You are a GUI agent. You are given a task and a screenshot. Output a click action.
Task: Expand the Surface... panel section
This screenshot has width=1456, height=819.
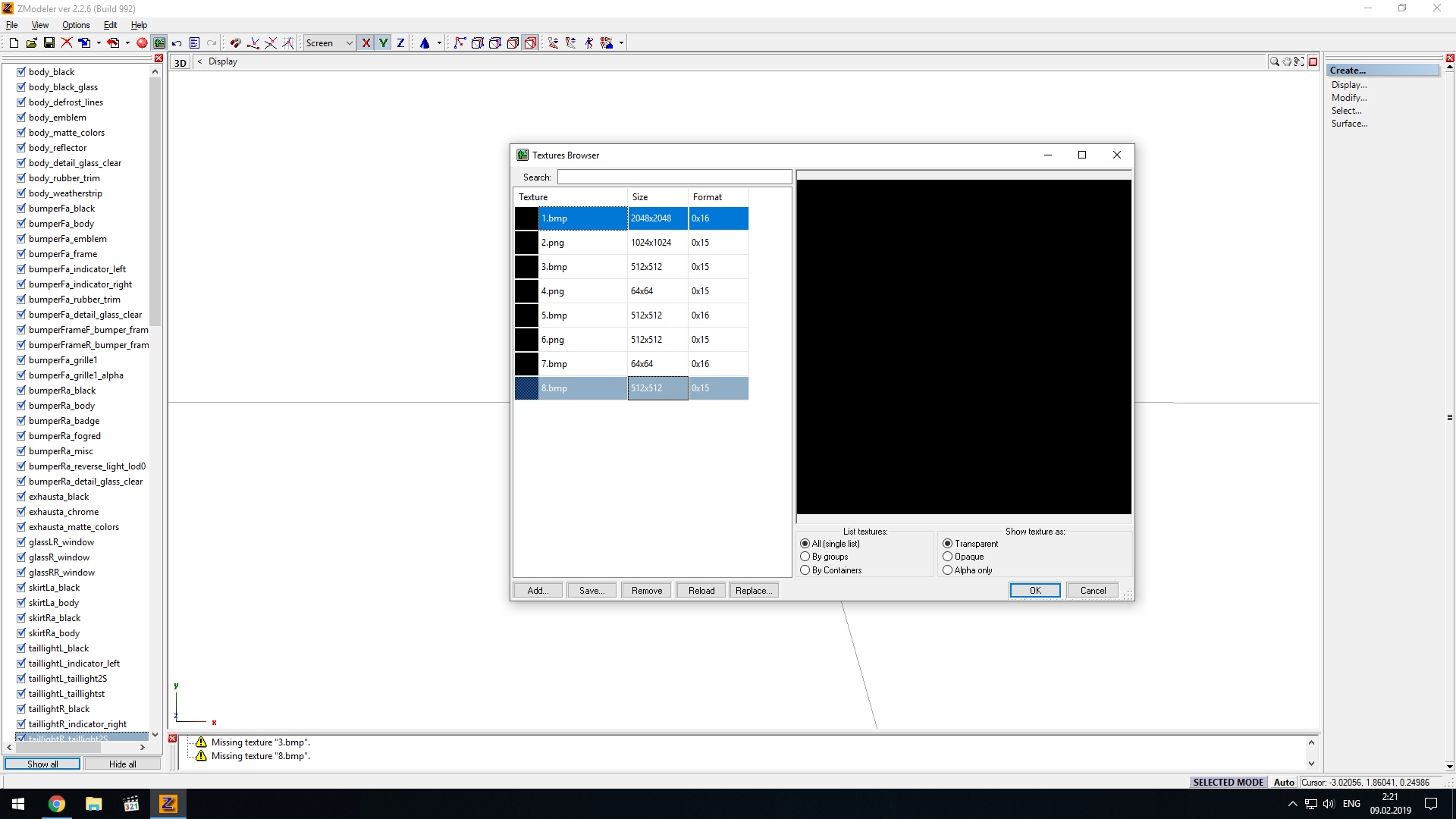tap(1349, 124)
